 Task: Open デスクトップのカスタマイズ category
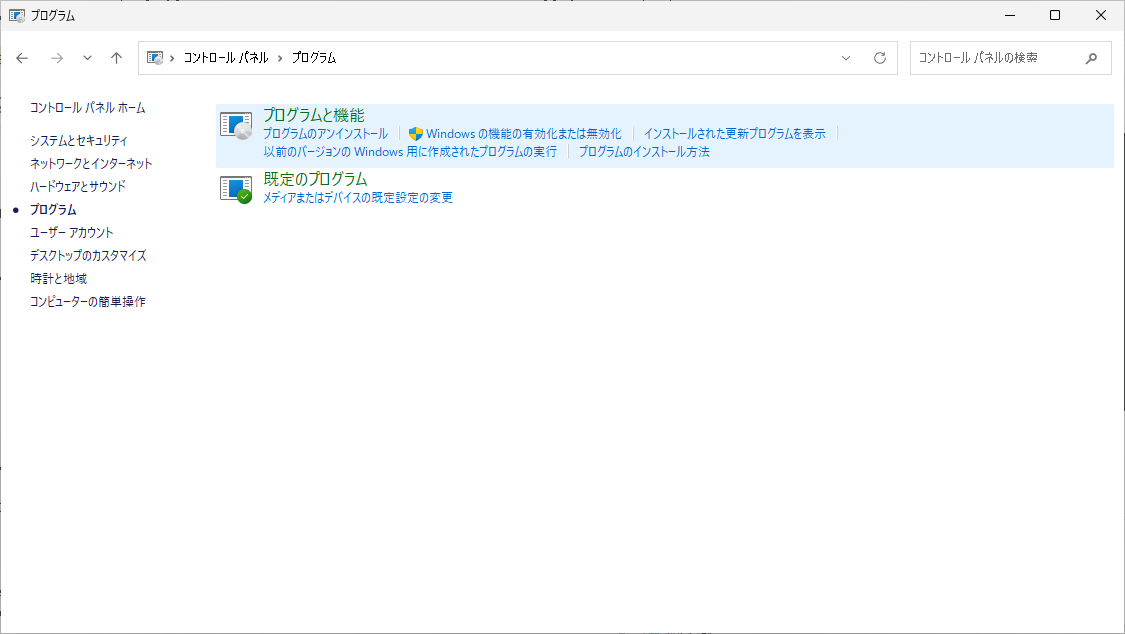point(88,255)
